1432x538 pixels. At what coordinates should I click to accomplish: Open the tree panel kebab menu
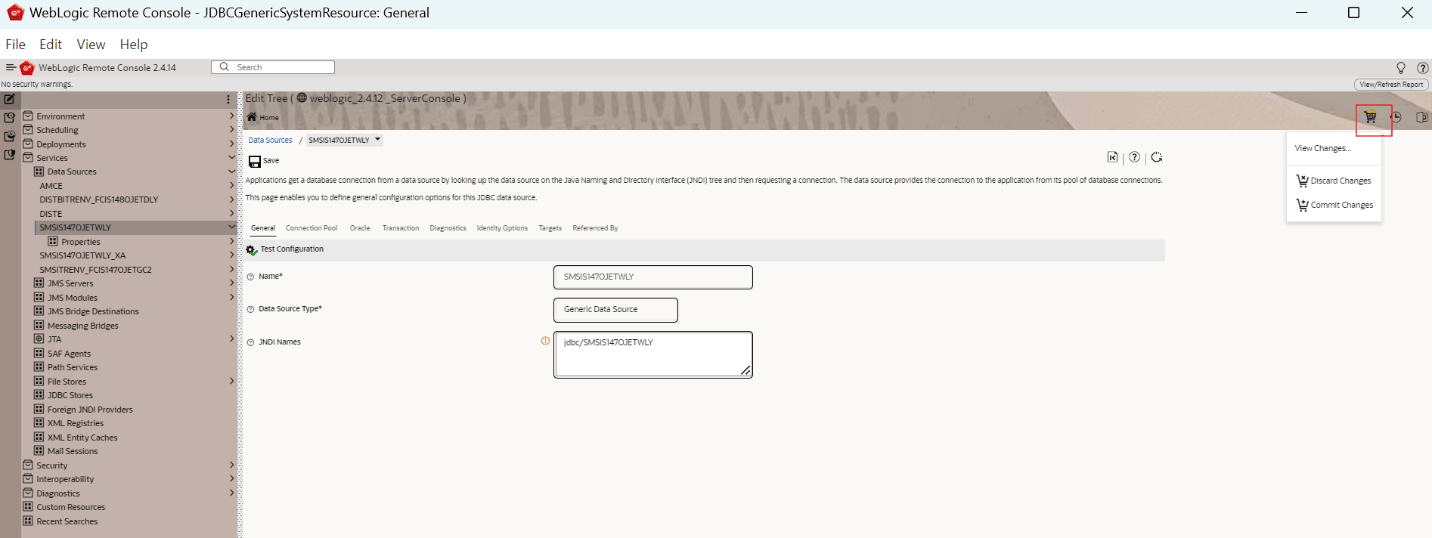click(x=228, y=99)
